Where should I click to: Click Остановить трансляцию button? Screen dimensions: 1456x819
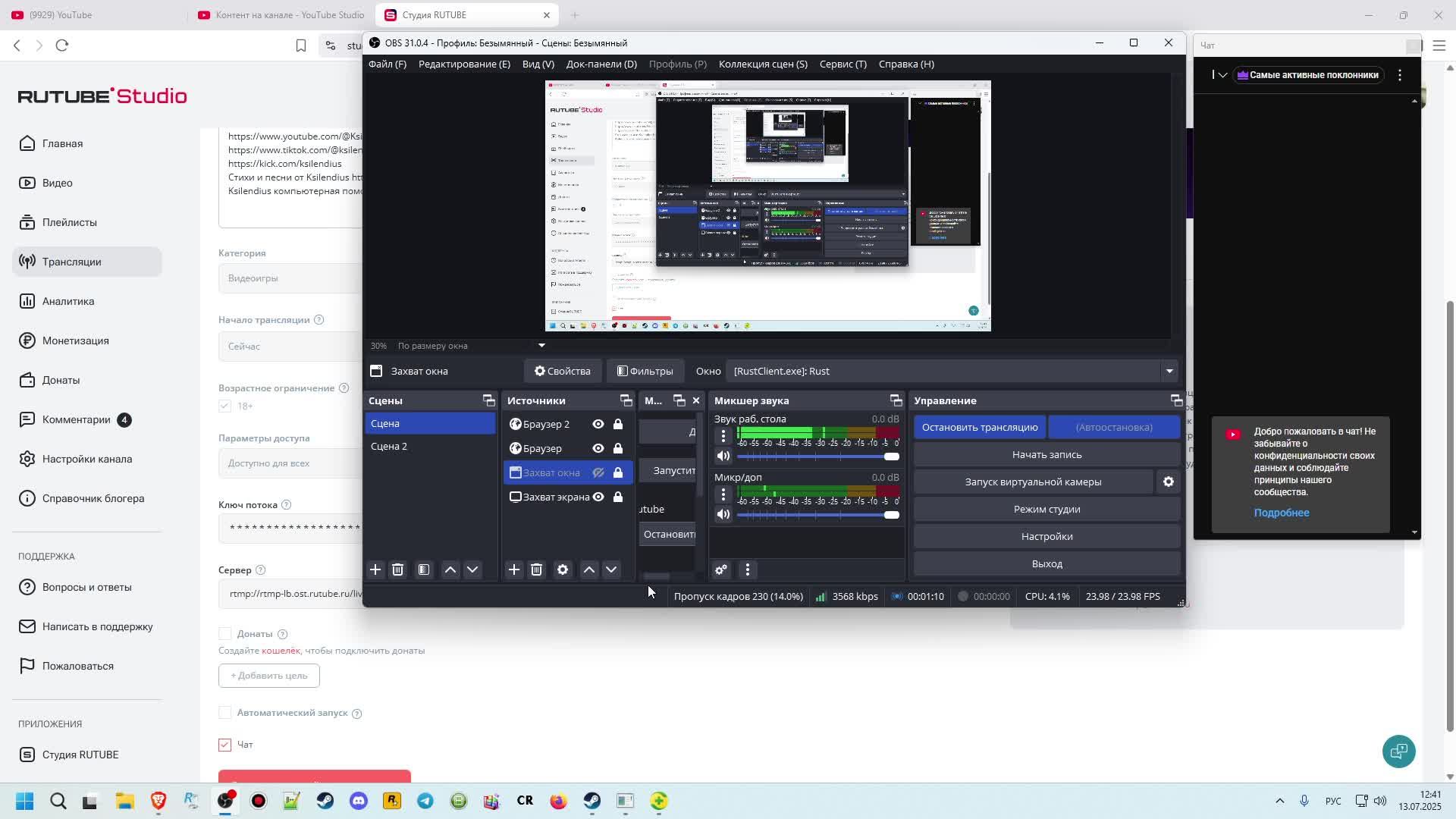(x=979, y=427)
